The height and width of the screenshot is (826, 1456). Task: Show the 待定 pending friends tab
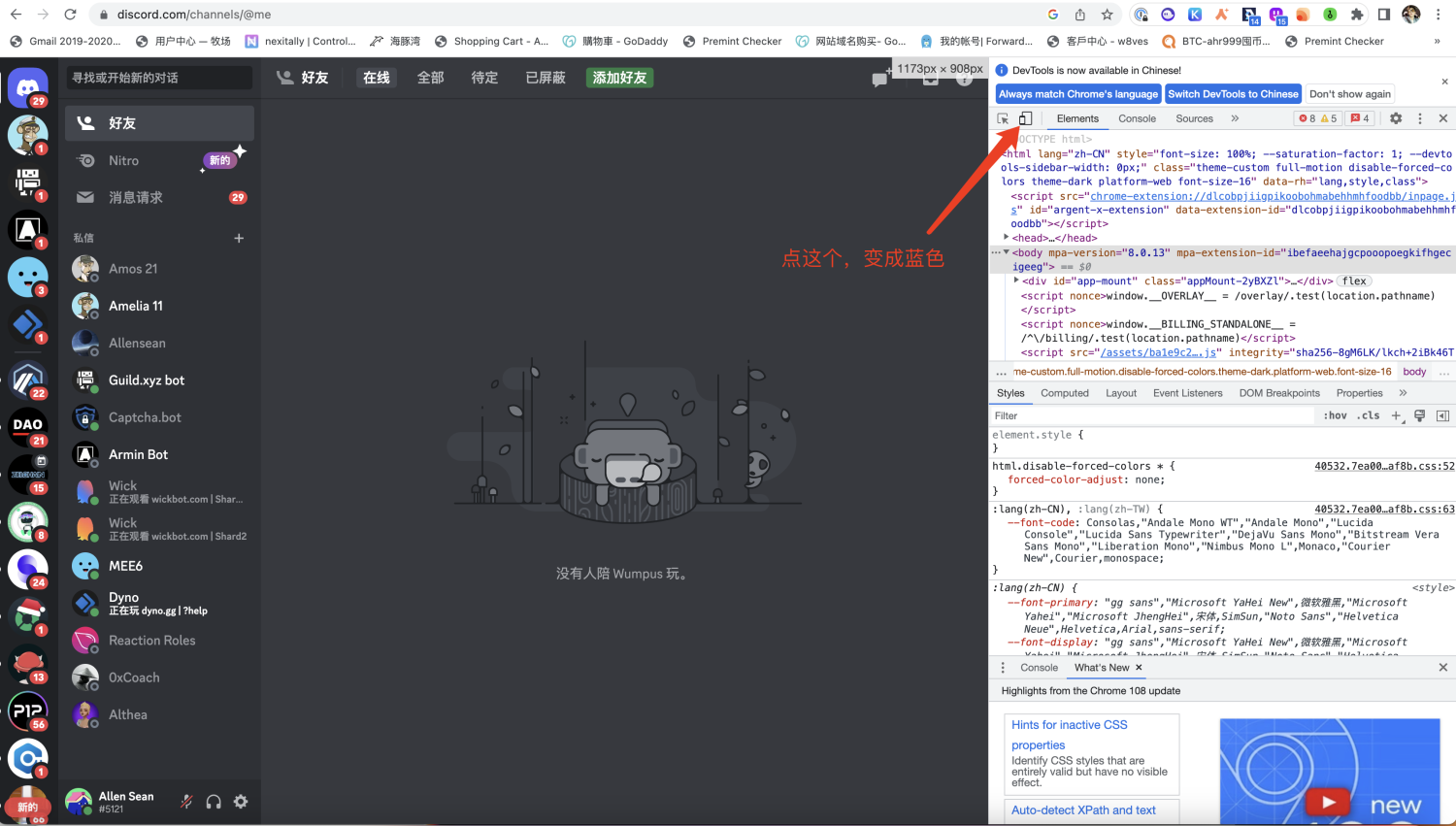click(x=484, y=78)
